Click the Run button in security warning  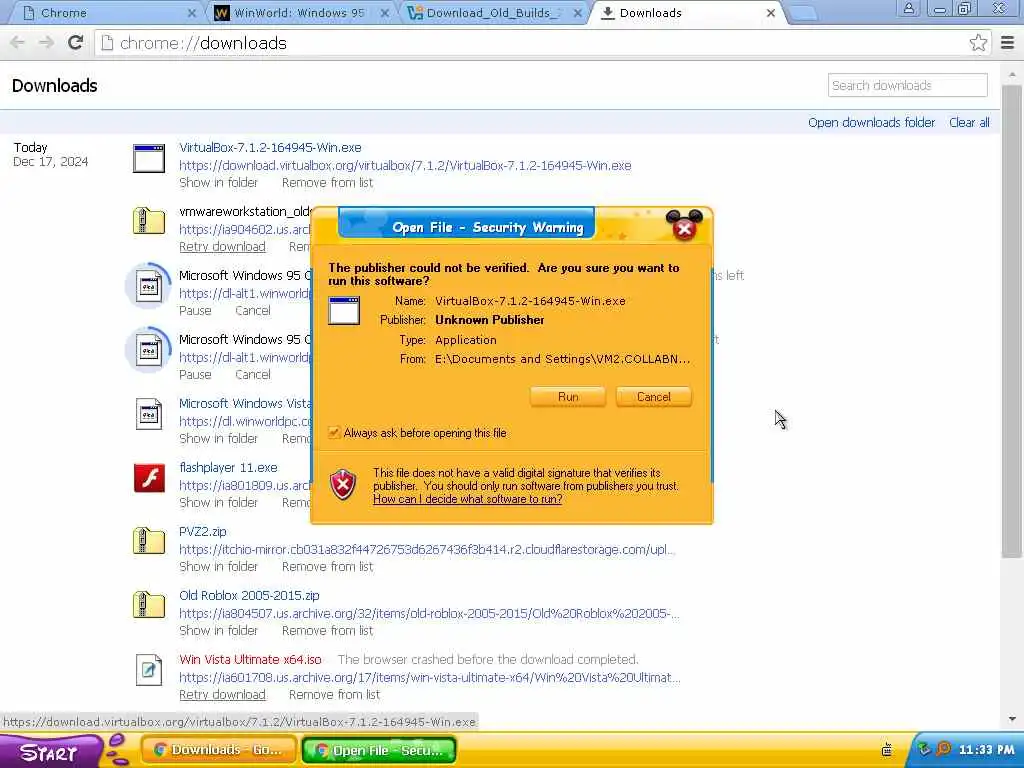coord(568,396)
